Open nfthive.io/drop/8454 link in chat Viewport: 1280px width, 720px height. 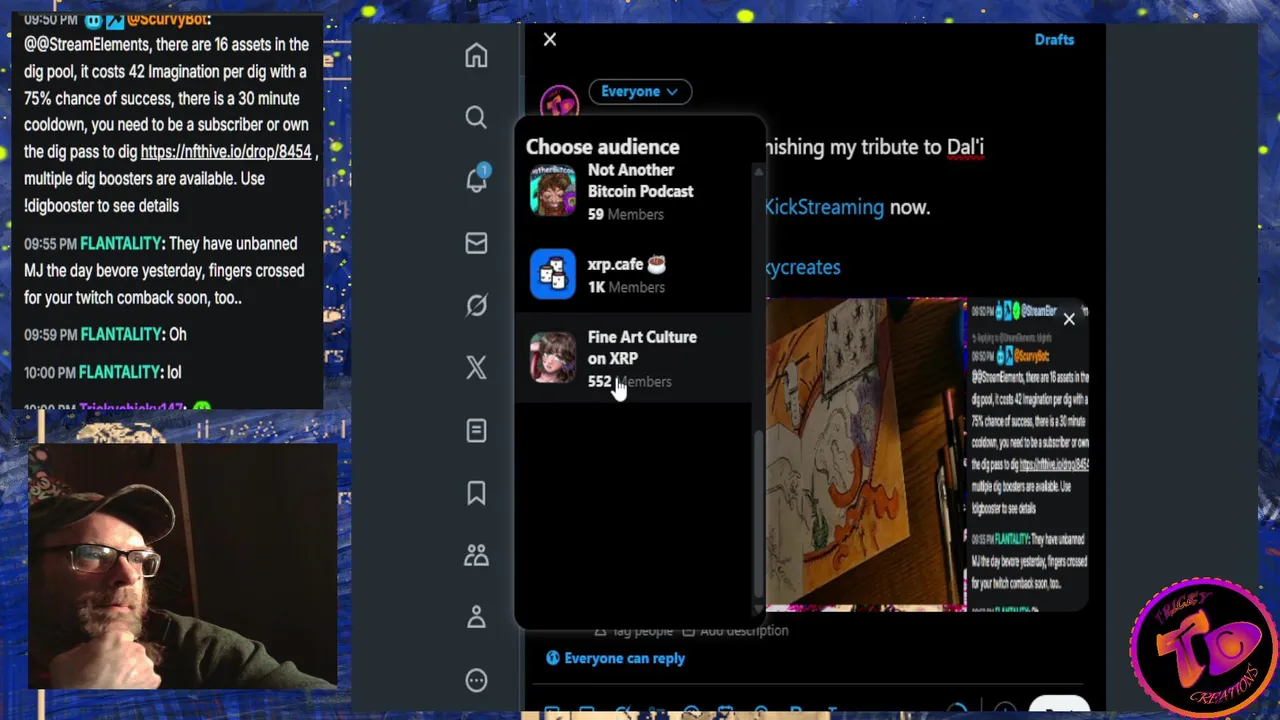(226, 152)
